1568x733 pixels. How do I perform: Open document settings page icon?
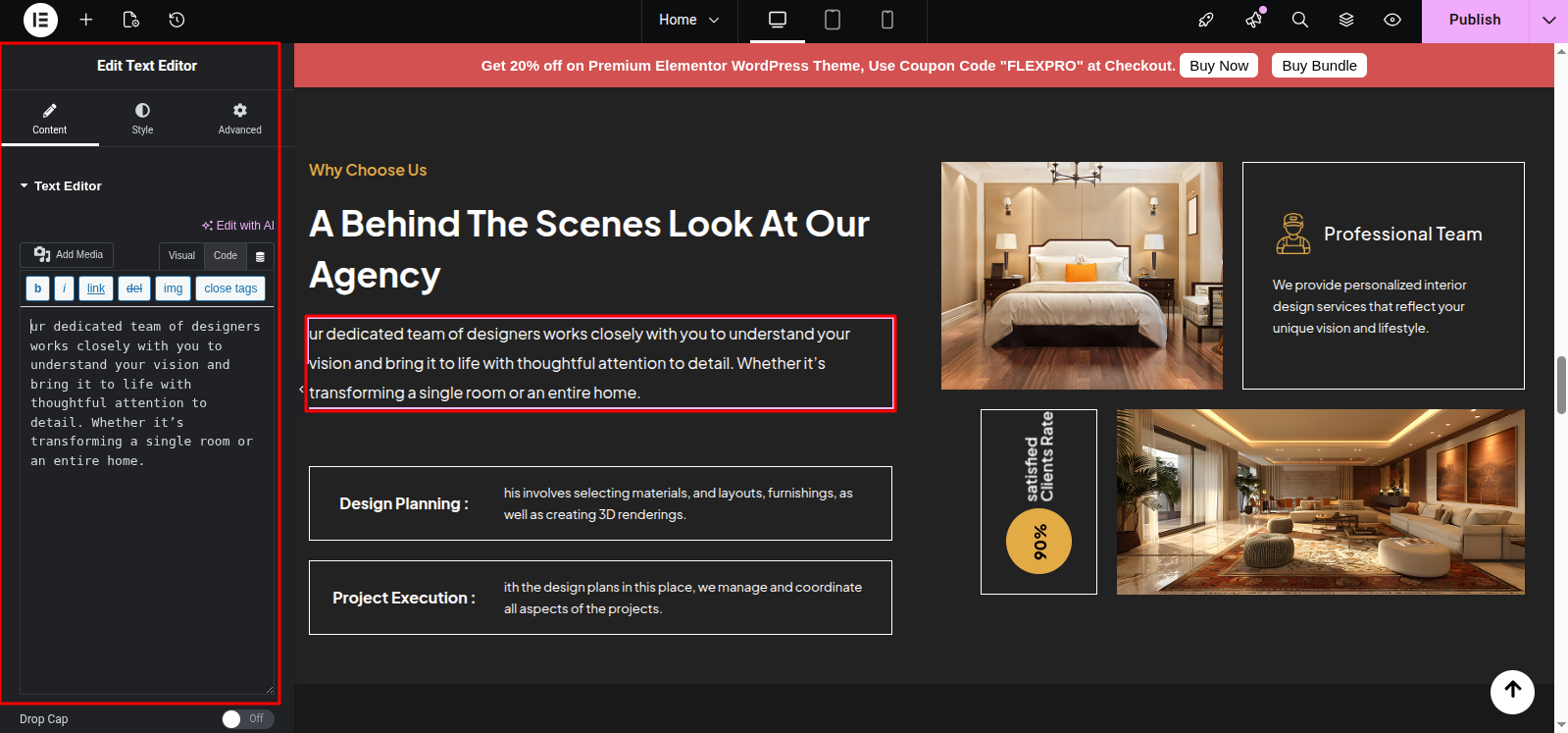pyautogui.click(x=131, y=20)
